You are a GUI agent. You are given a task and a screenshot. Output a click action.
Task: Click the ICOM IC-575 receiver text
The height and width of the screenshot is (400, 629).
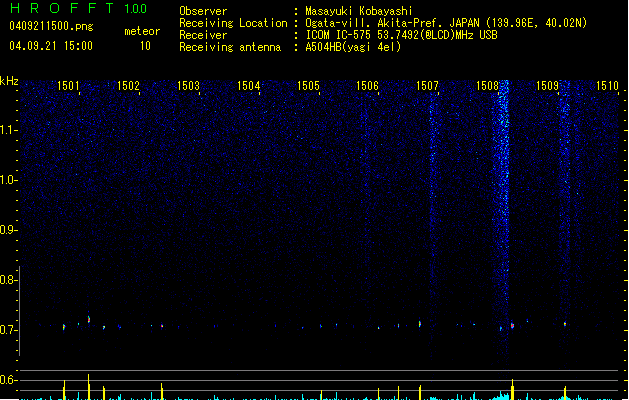(x=401, y=35)
